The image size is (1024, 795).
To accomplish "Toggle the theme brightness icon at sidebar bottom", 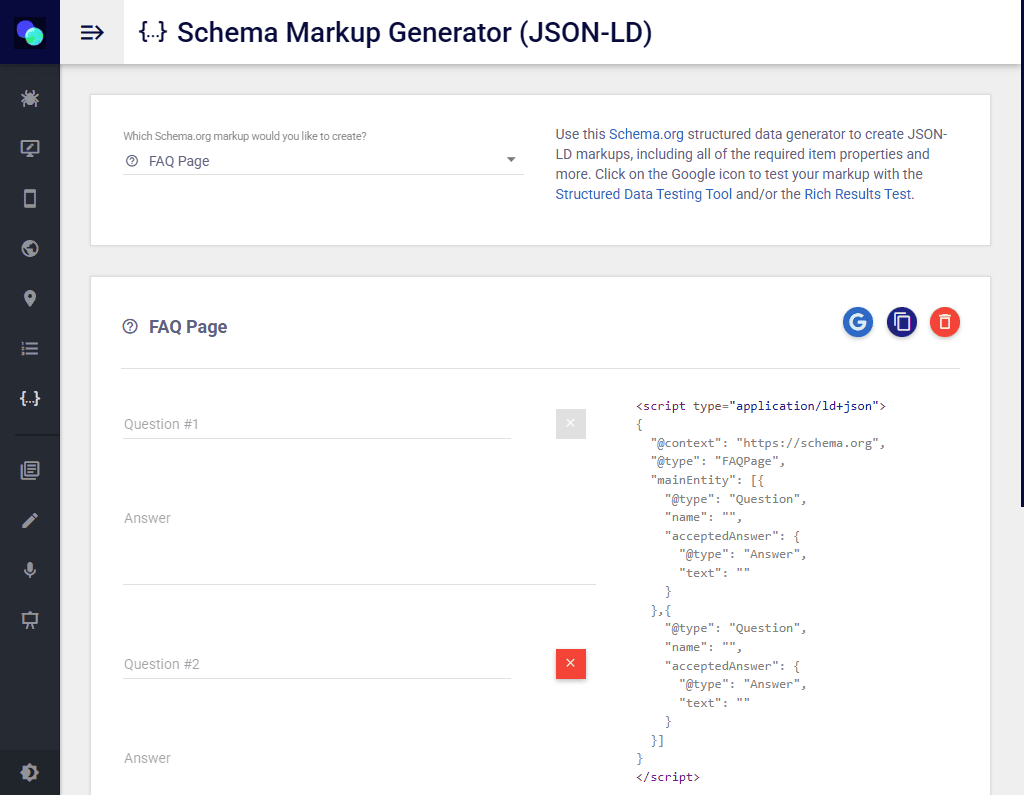I will pyautogui.click(x=30, y=773).
